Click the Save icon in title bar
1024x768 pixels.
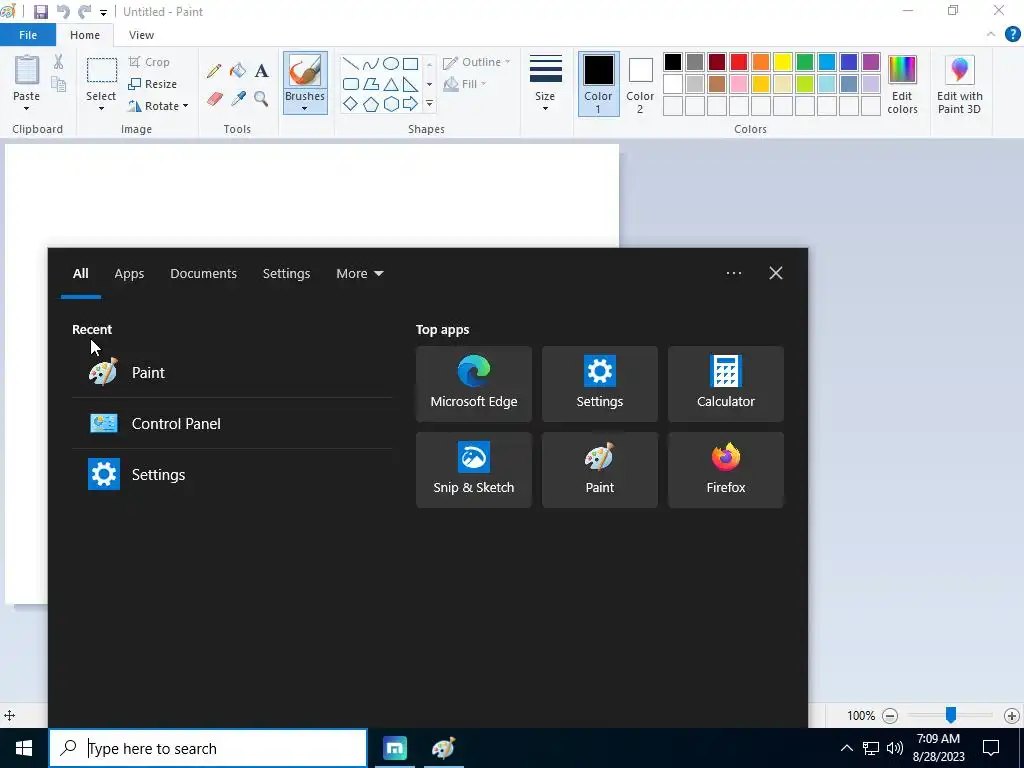point(40,12)
